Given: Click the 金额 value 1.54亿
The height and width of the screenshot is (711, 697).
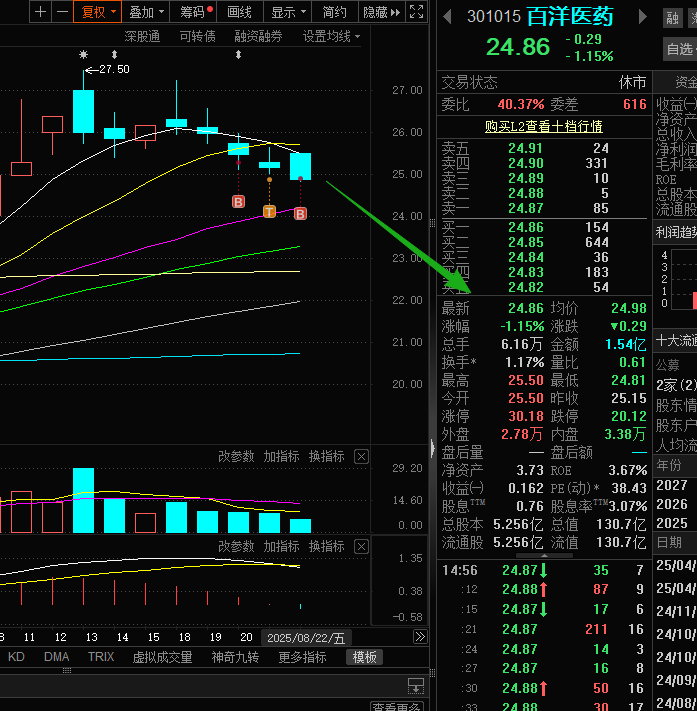Looking at the screenshot, I should (x=626, y=345).
